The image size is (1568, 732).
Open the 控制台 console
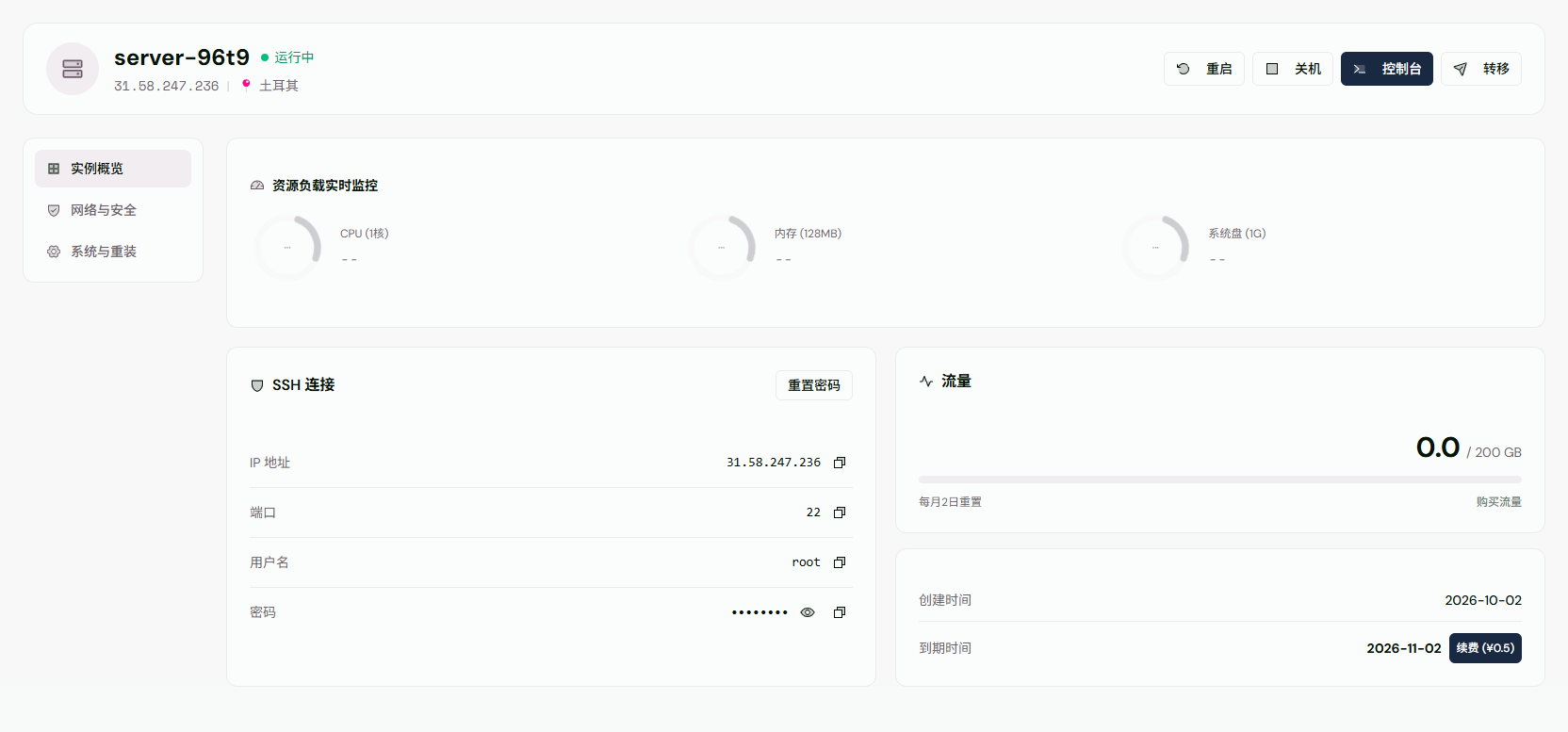1387,69
